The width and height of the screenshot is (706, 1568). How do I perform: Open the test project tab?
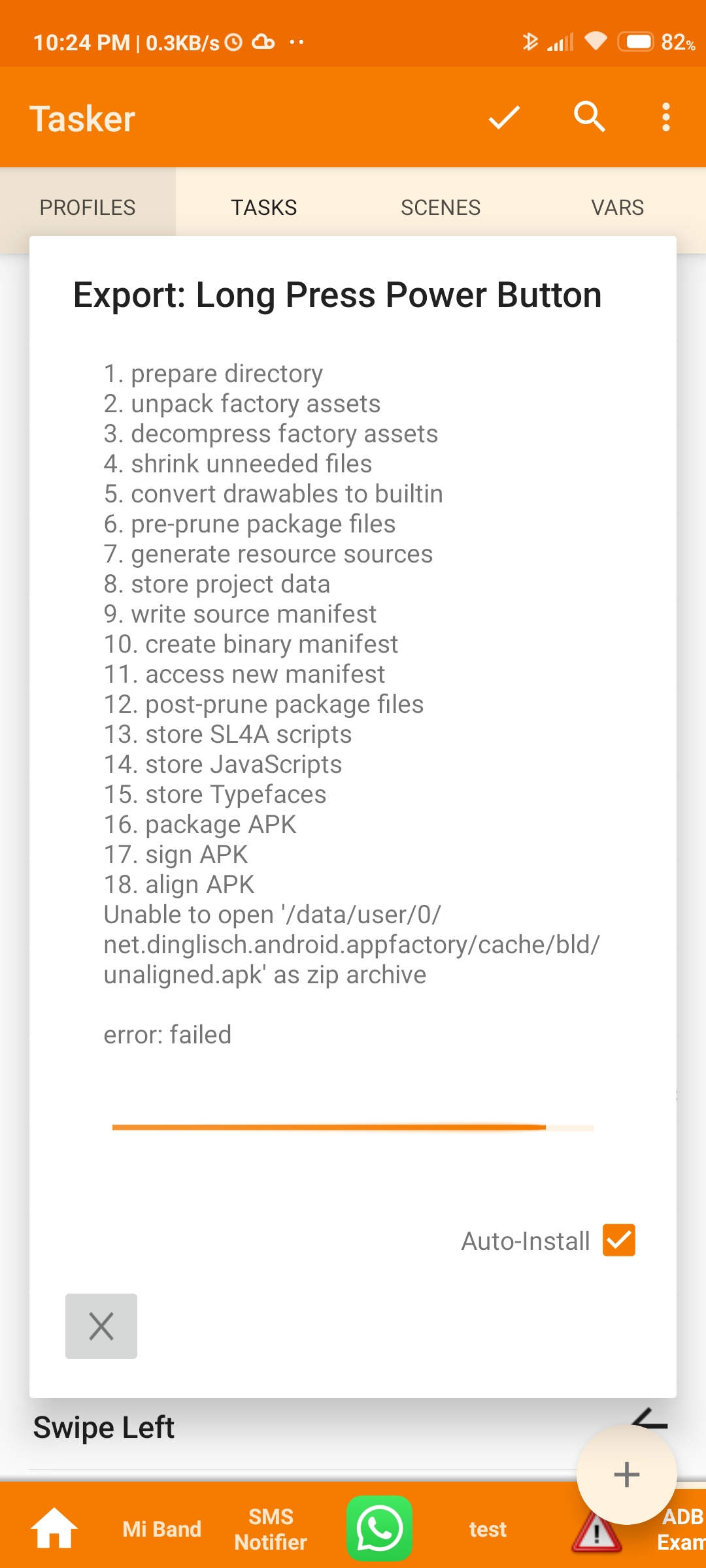(x=488, y=1529)
